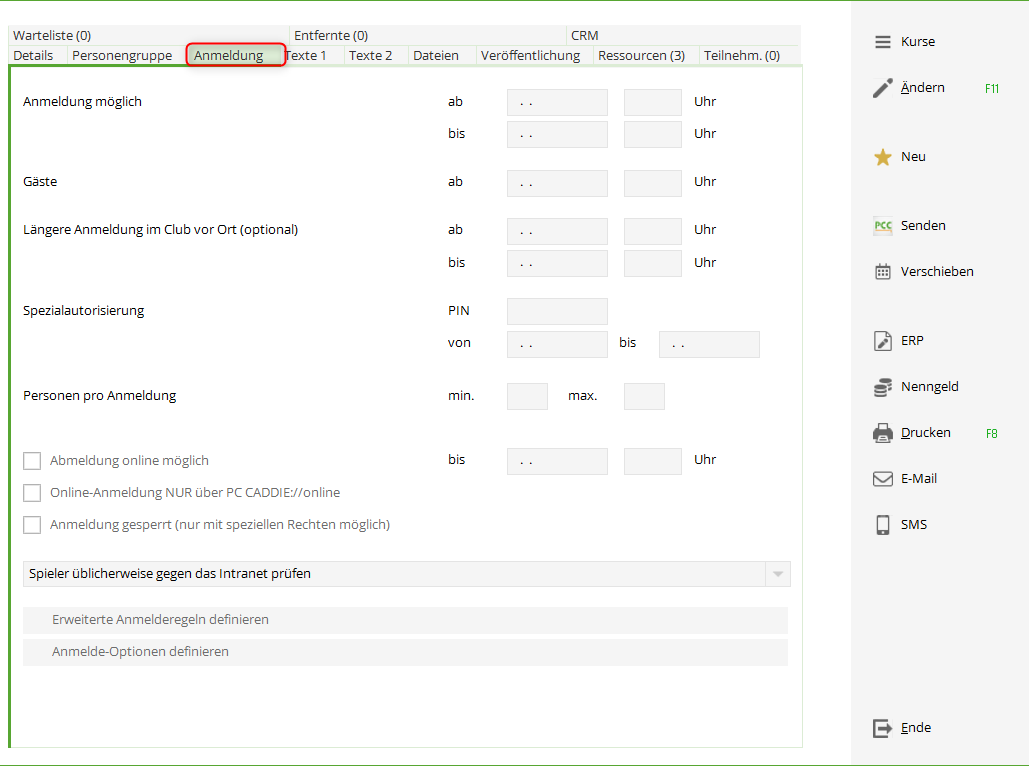Open the ERP document icon

[x=882, y=341]
